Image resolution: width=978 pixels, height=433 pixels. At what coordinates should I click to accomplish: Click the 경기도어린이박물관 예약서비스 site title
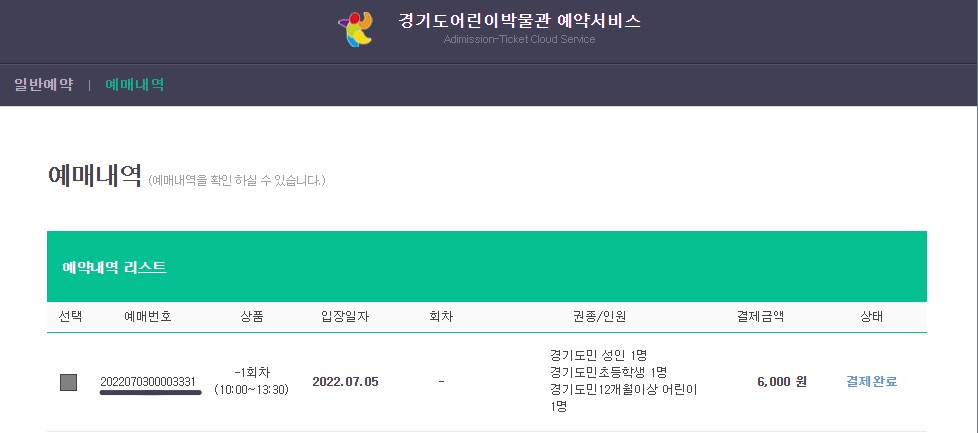tap(520, 21)
